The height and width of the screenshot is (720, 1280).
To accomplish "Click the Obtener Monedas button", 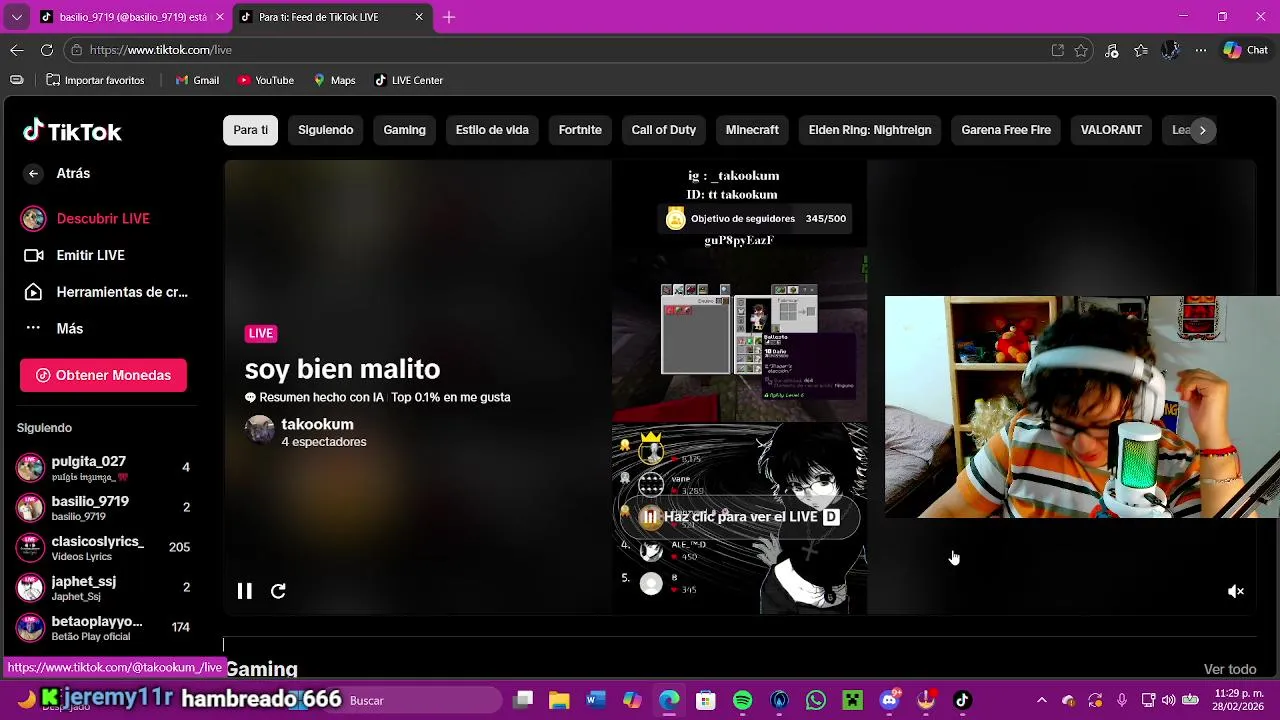I will [x=103, y=375].
